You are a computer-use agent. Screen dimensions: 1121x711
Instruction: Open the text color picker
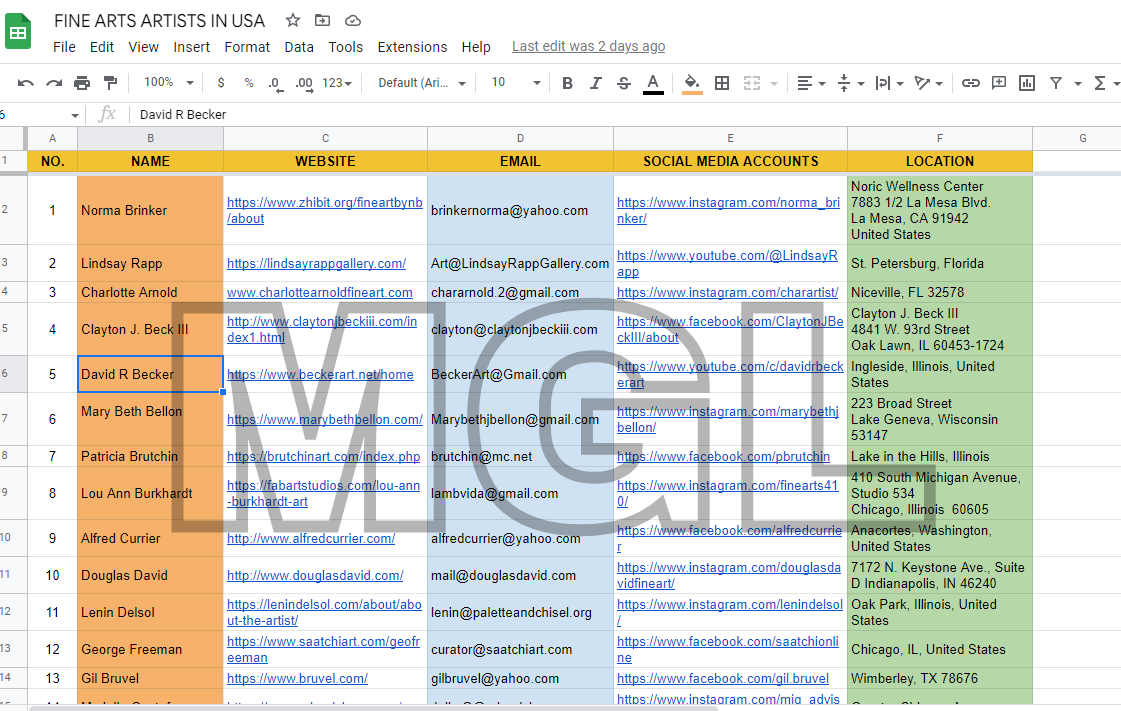653,84
